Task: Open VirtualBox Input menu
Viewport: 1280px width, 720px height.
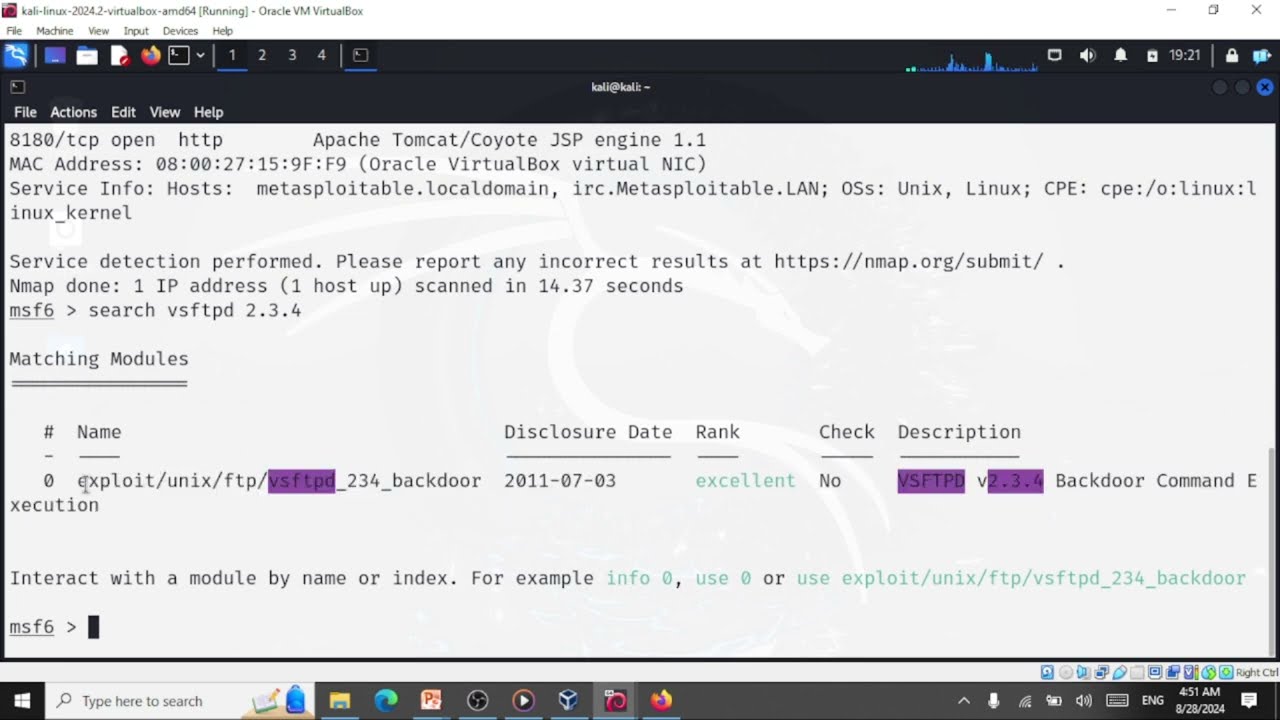Action: 136,31
